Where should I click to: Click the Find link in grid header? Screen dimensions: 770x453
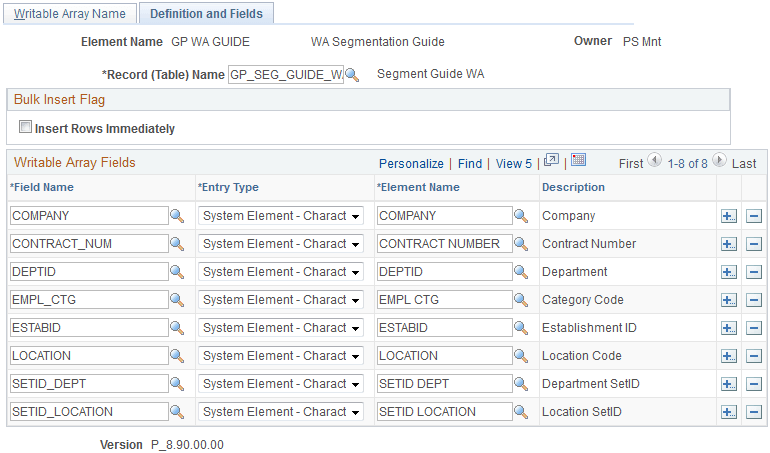pos(470,164)
